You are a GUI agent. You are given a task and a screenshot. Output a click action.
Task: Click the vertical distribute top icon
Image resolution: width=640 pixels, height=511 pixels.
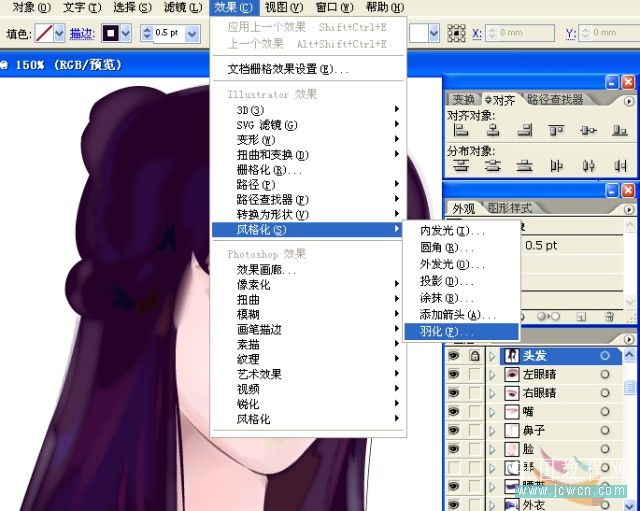[x=461, y=166]
